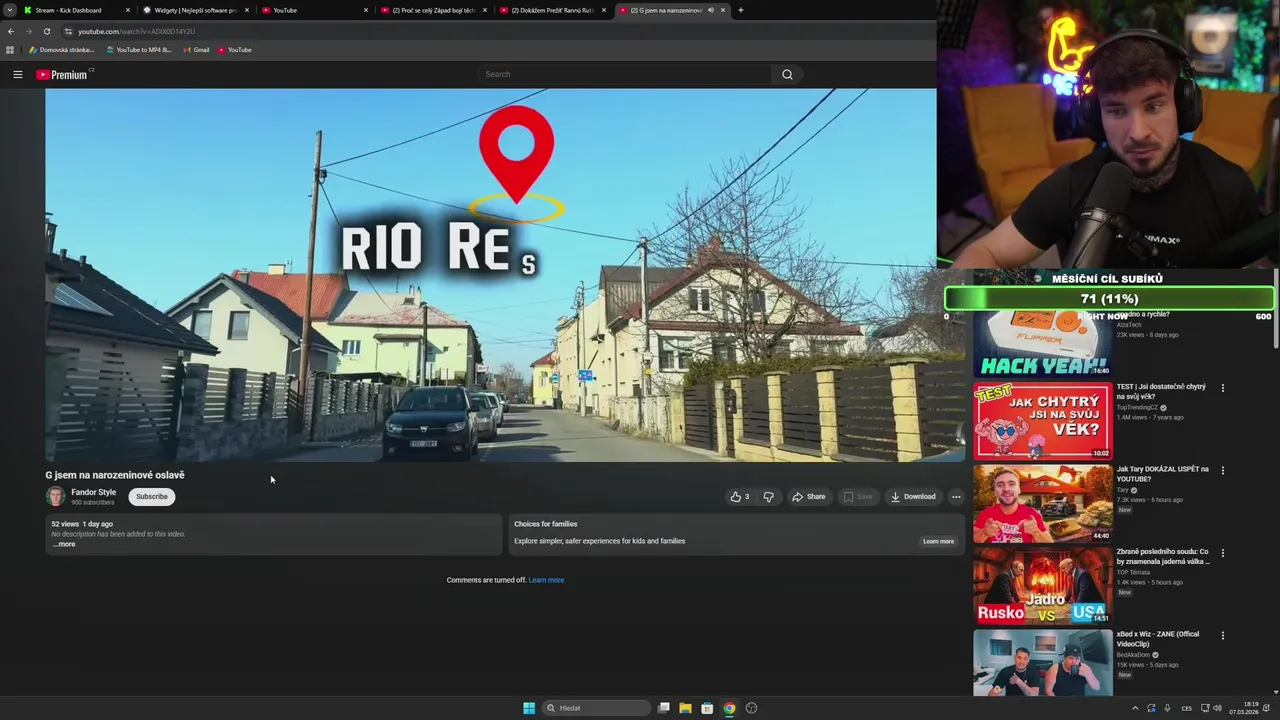The image size is (1280, 720).
Task: Open options menu for xBed x Wiz video
Action: 1222,635
